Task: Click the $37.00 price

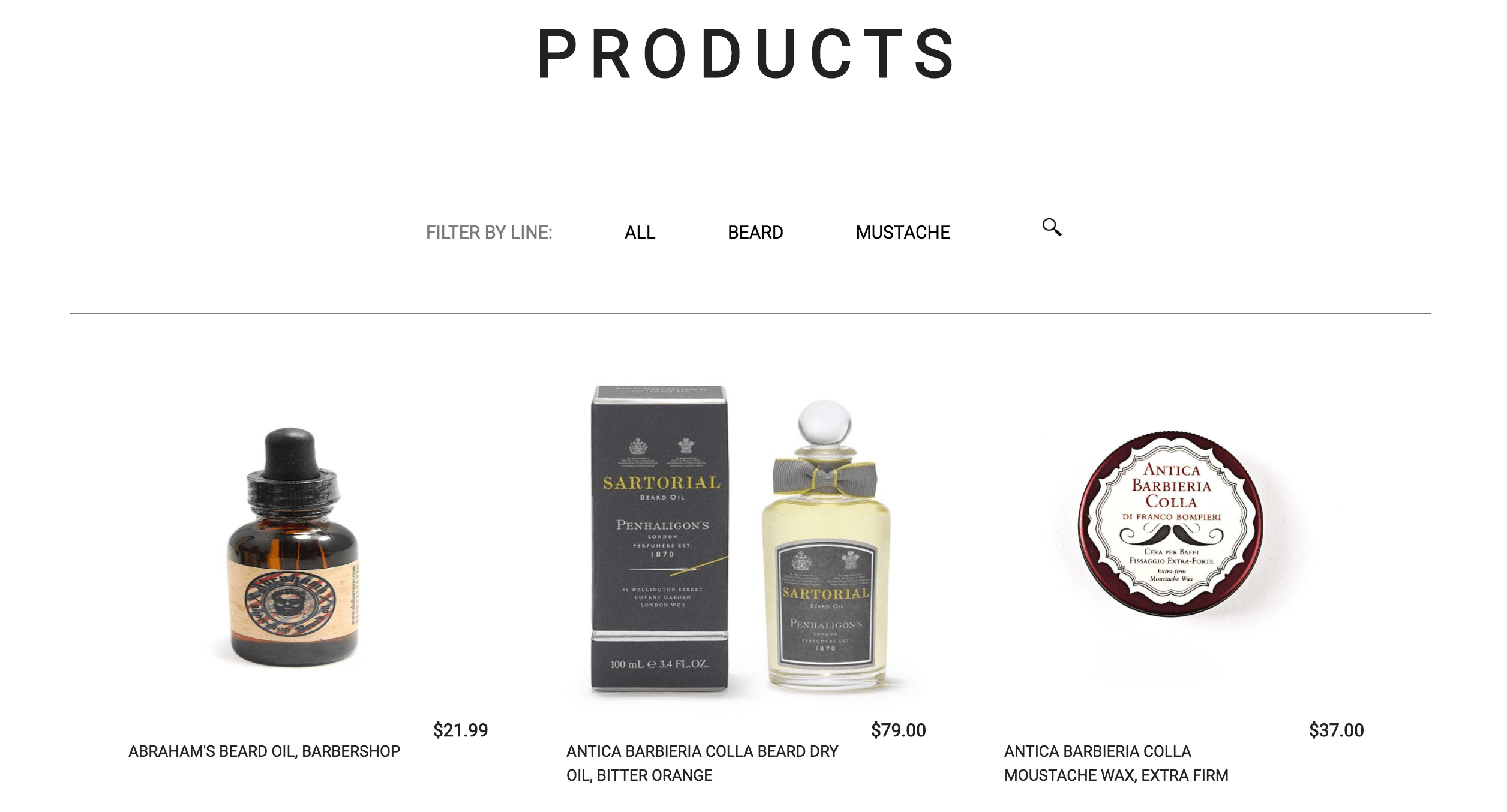Action: click(x=1336, y=730)
